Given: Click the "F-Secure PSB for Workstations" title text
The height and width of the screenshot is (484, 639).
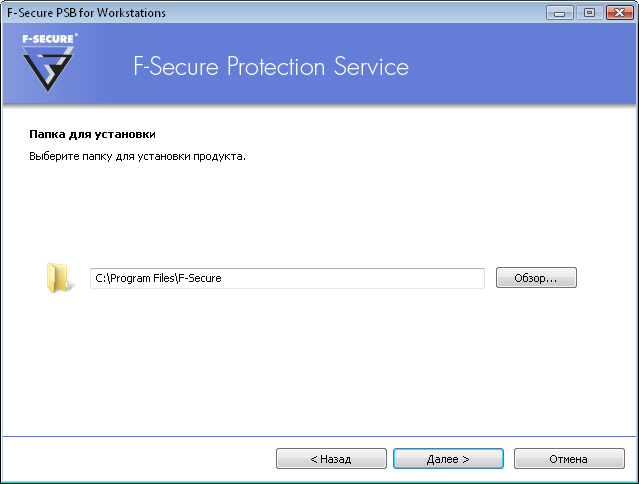Looking at the screenshot, I should click(87, 12).
